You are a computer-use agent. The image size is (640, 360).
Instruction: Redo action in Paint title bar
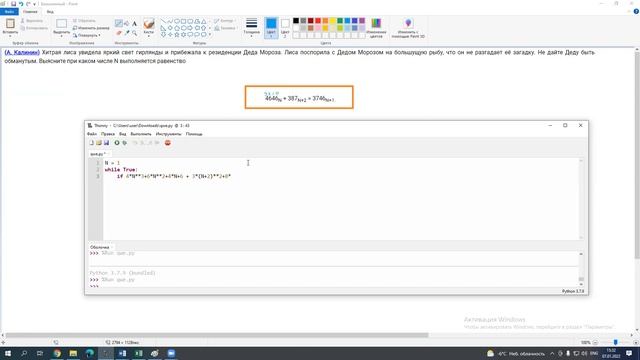pyautogui.click(x=28, y=4)
